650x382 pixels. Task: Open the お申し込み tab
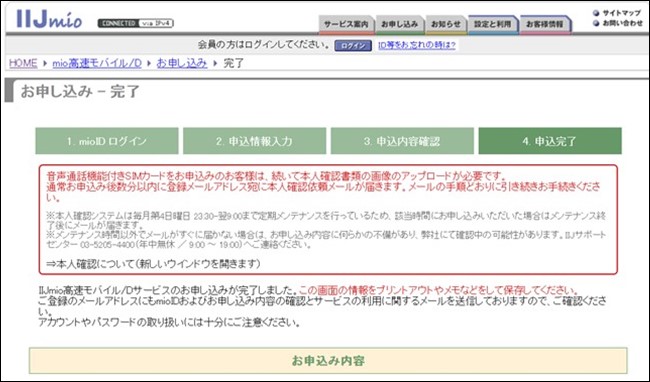coord(400,24)
